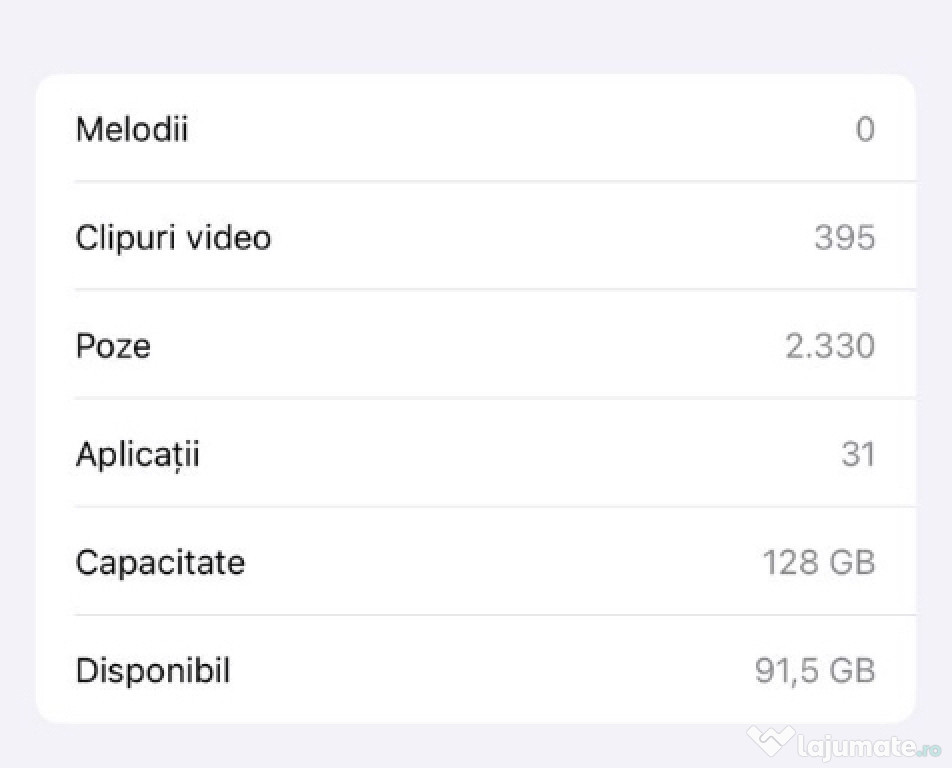The image size is (952, 768).
Task: Select the Disponibil row label
Action: tap(153, 671)
